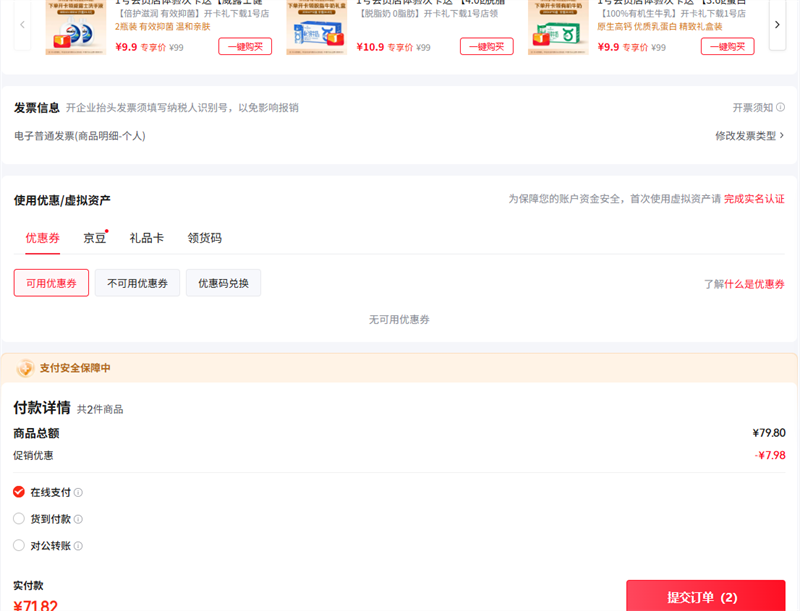The image size is (800, 611).
Task: Click 一键购买 for the ¥10.9 product
Action: [486, 47]
